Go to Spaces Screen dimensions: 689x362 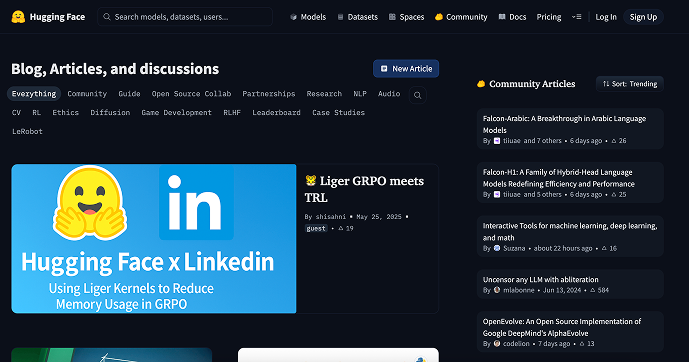406,17
